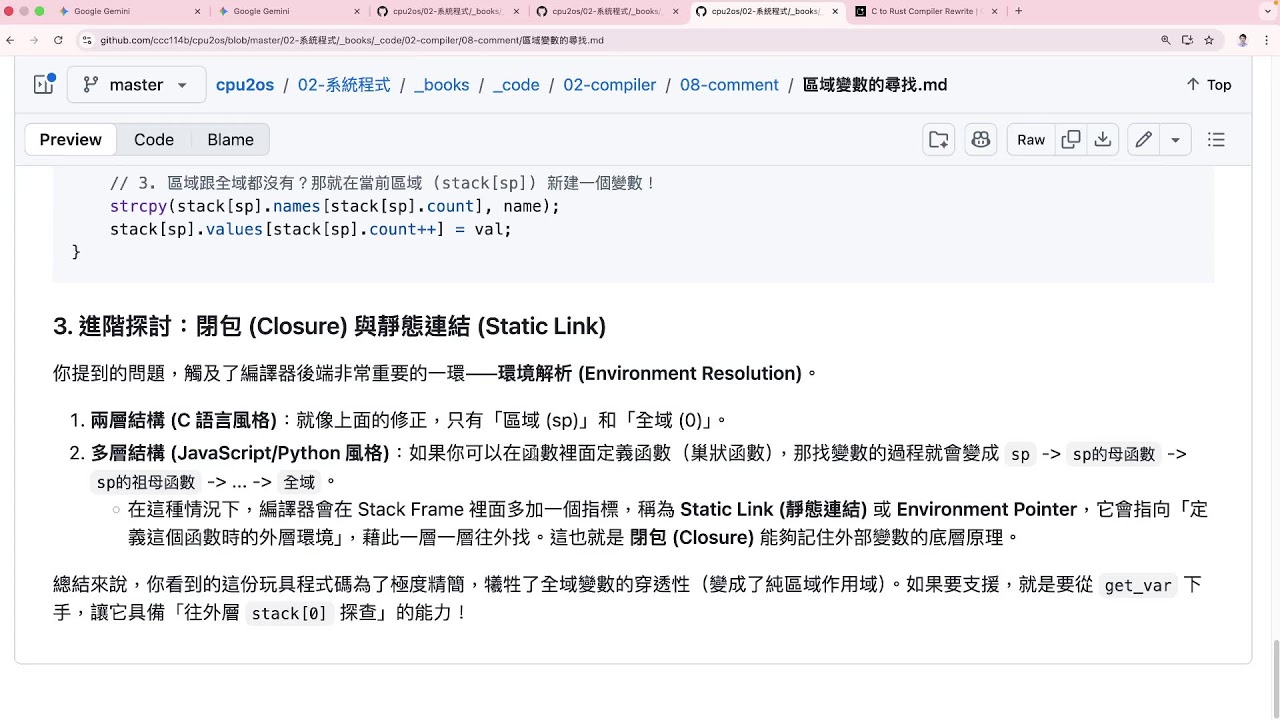Open the browser profile avatar
Screen dimensions: 1280x720
pos(1243,40)
